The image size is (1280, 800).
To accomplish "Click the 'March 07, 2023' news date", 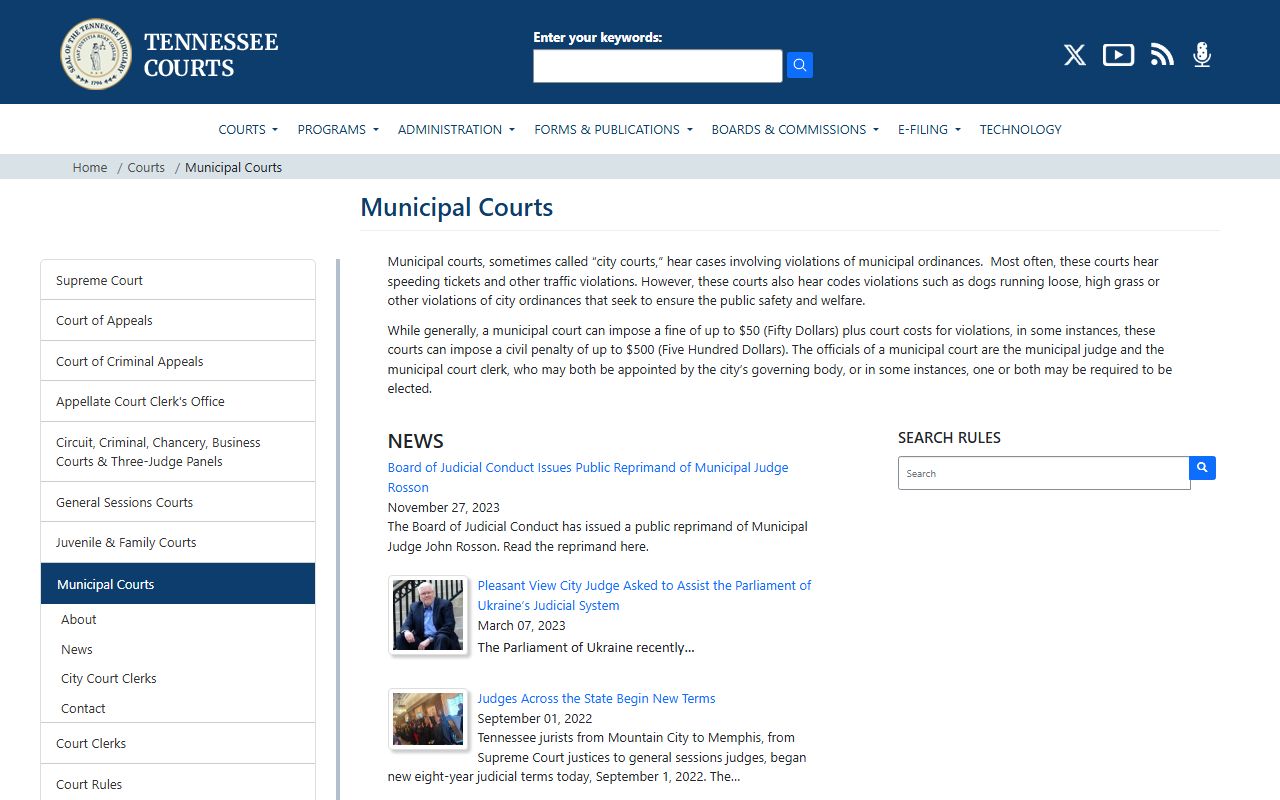I will 521,625.
